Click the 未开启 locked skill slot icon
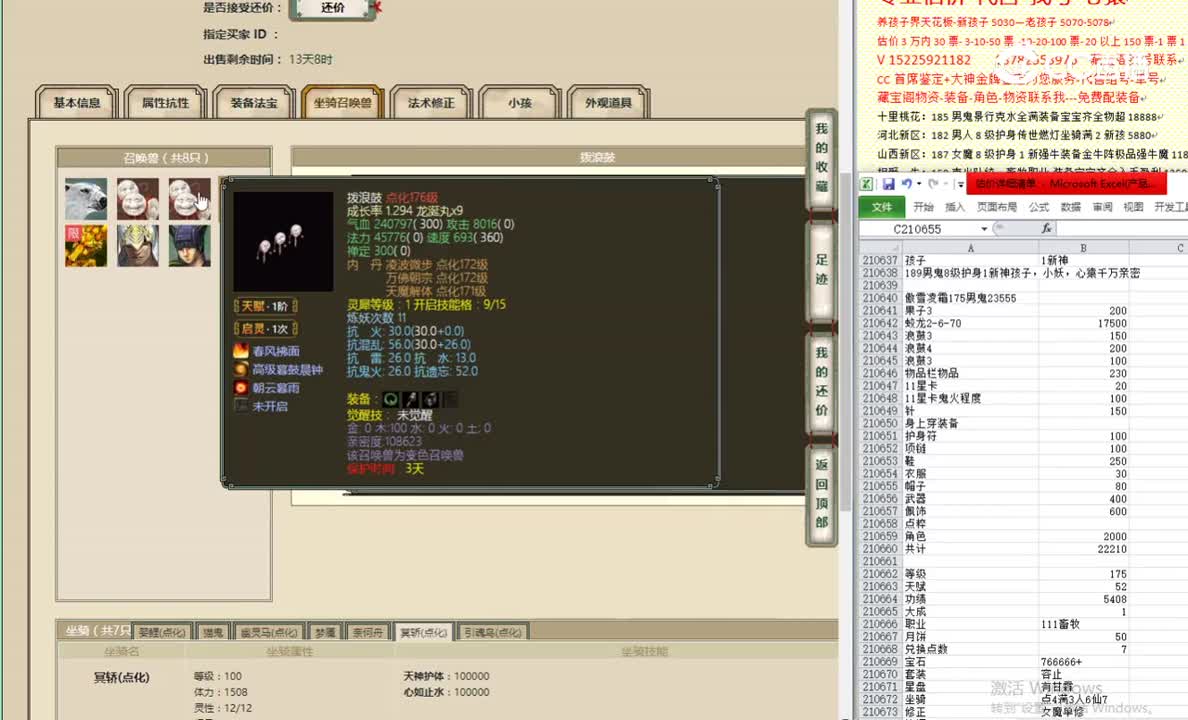 click(x=241, y=405)
